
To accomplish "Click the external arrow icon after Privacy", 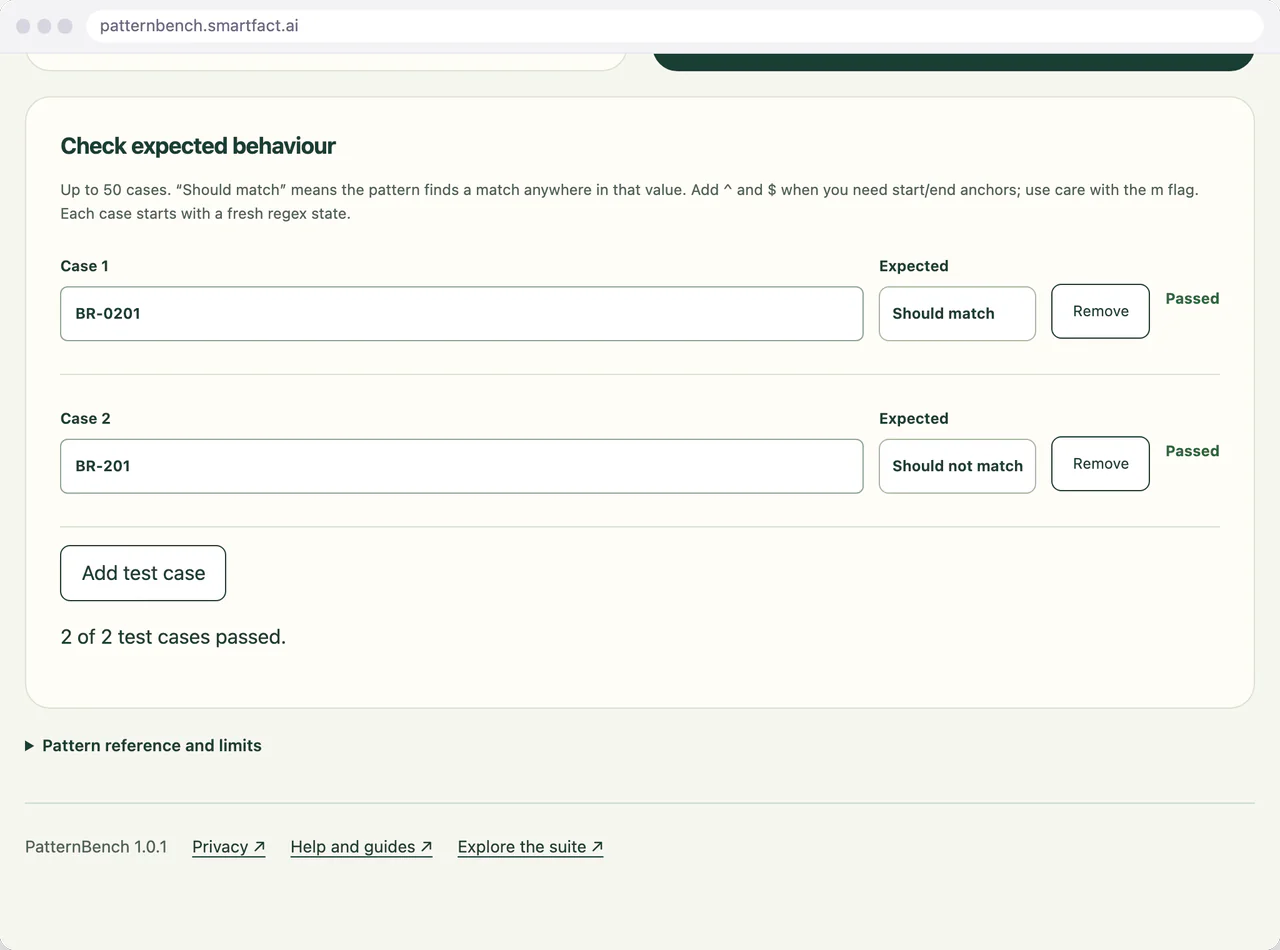I will point(259,847).
